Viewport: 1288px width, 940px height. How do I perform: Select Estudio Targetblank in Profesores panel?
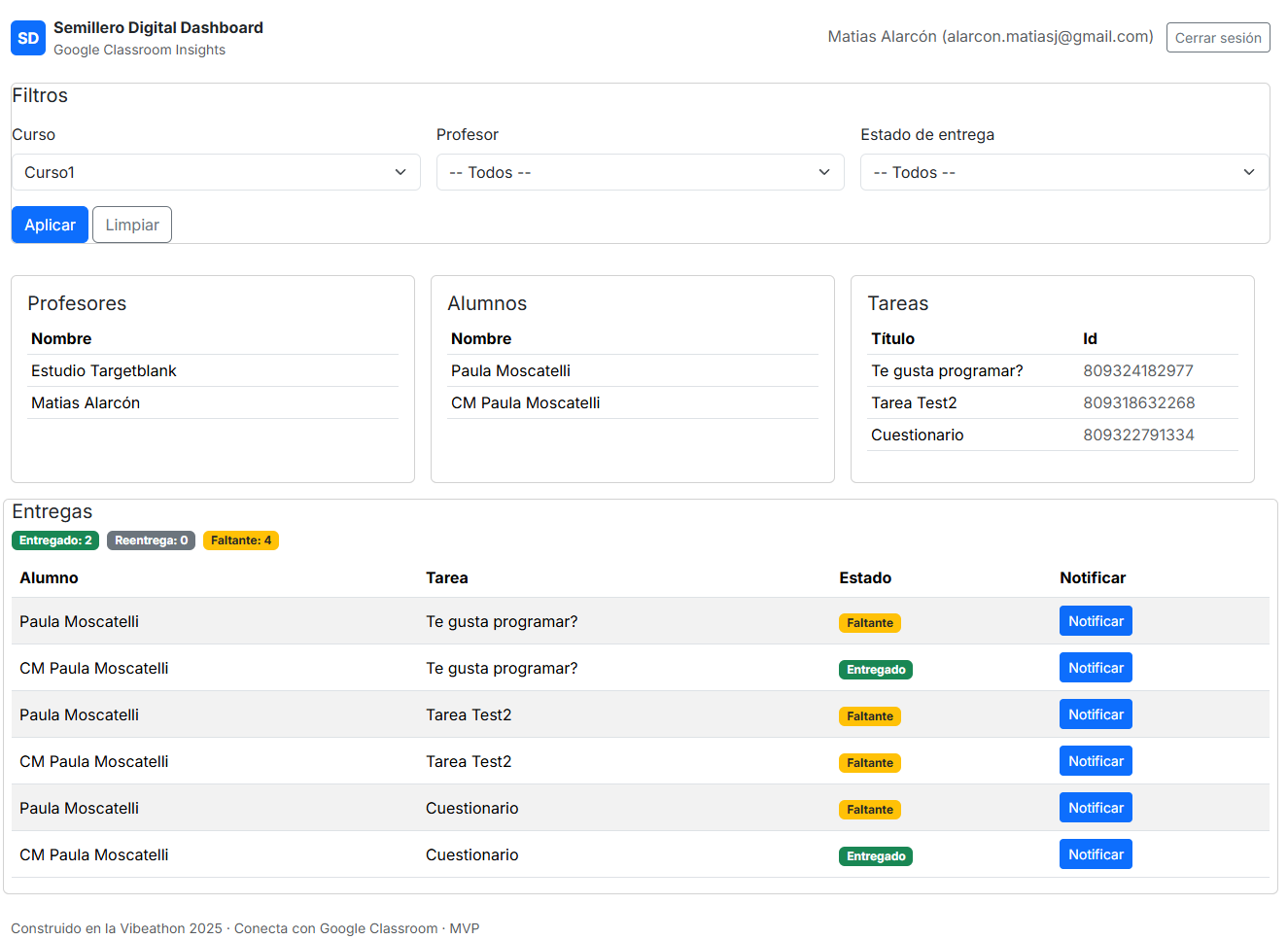103,370
